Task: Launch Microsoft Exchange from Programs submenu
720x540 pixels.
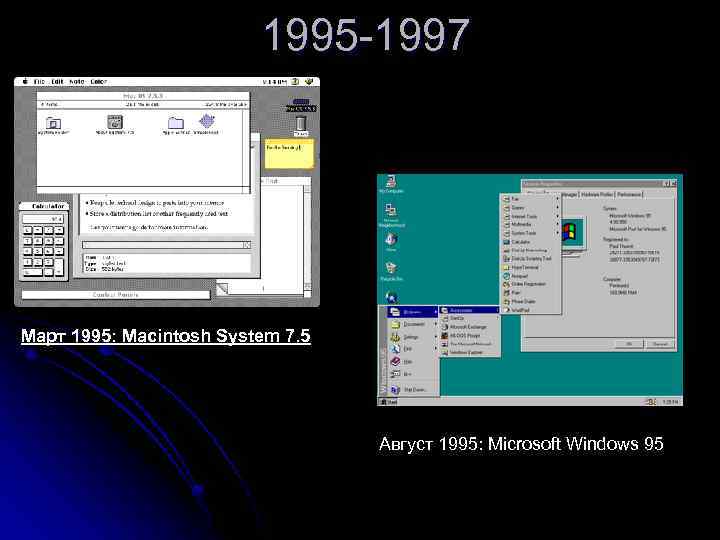Action: 470,327
